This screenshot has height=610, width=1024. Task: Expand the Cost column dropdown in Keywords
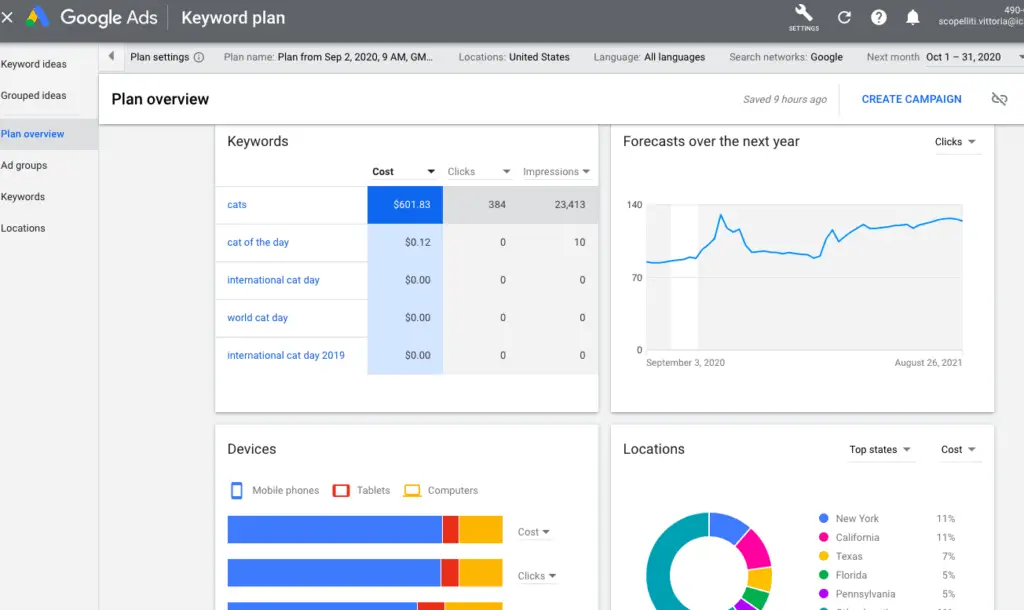point(404,172)
